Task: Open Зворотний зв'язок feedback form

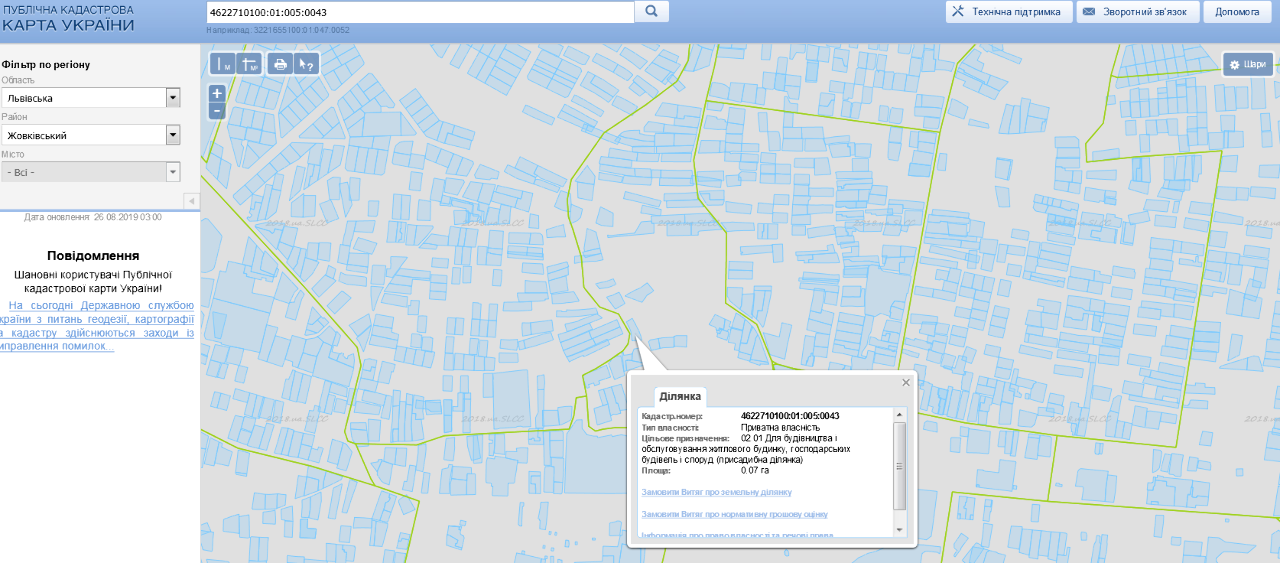Action: point(1138,12)
